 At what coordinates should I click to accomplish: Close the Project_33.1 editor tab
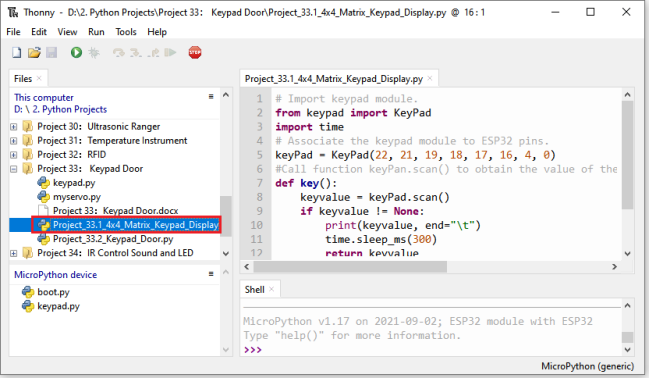430,78
